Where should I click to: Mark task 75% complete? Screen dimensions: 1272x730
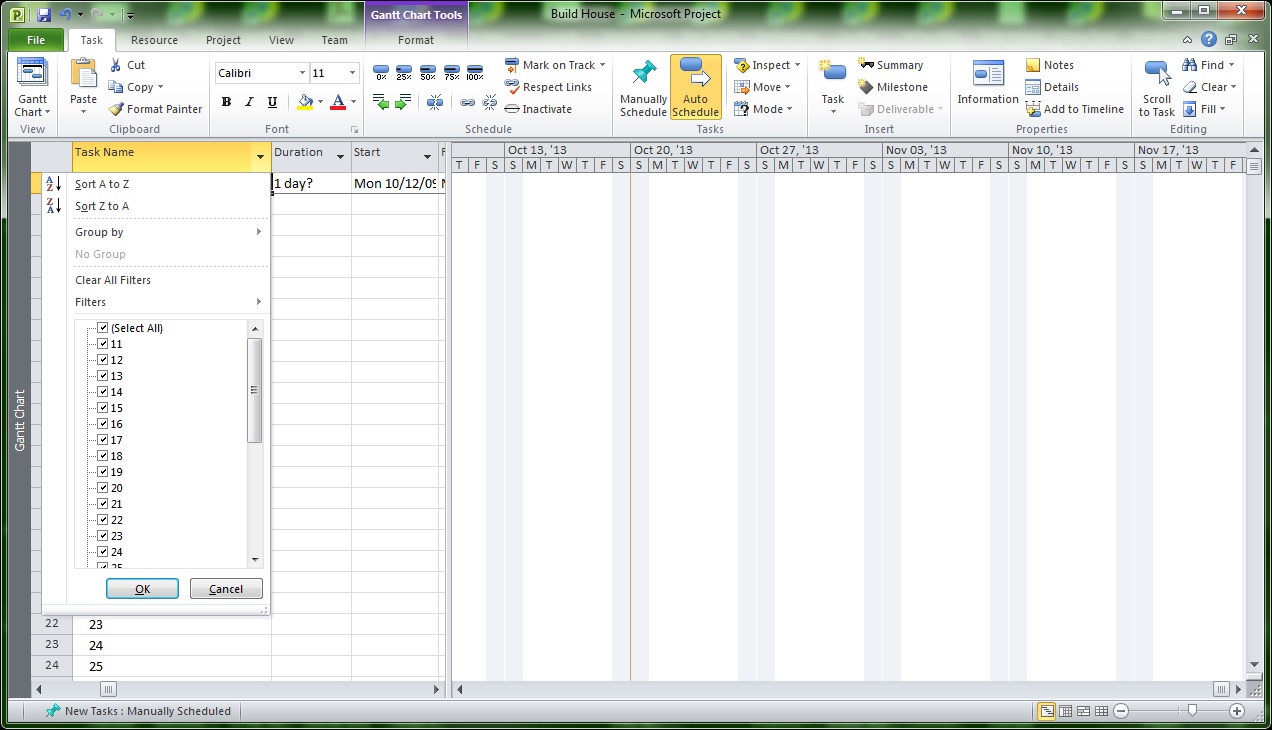pyautogui.click(x=451, y=73)
